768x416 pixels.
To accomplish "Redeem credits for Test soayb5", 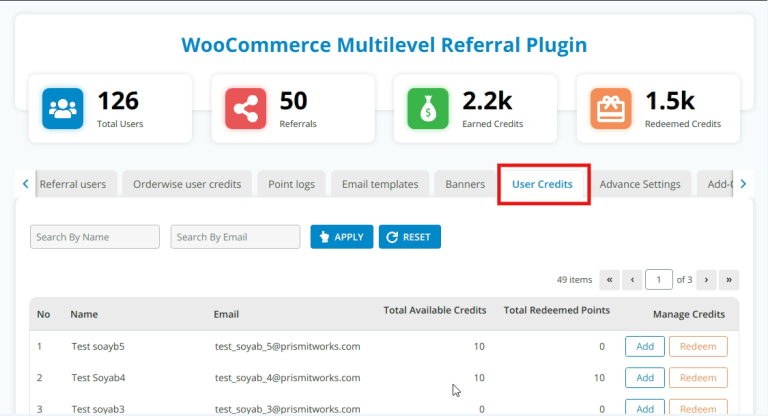I will pyautogui.click(x=698, y=346).
